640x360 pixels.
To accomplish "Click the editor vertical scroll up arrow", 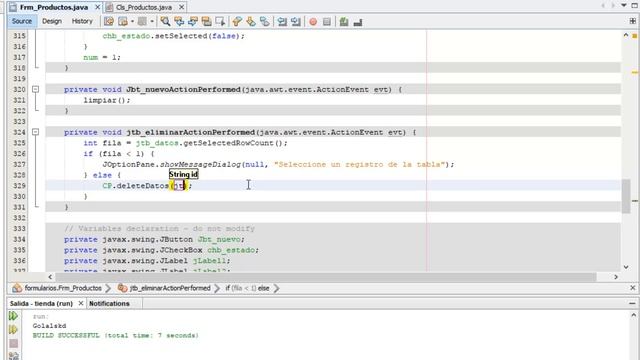I will pos(626,36).
